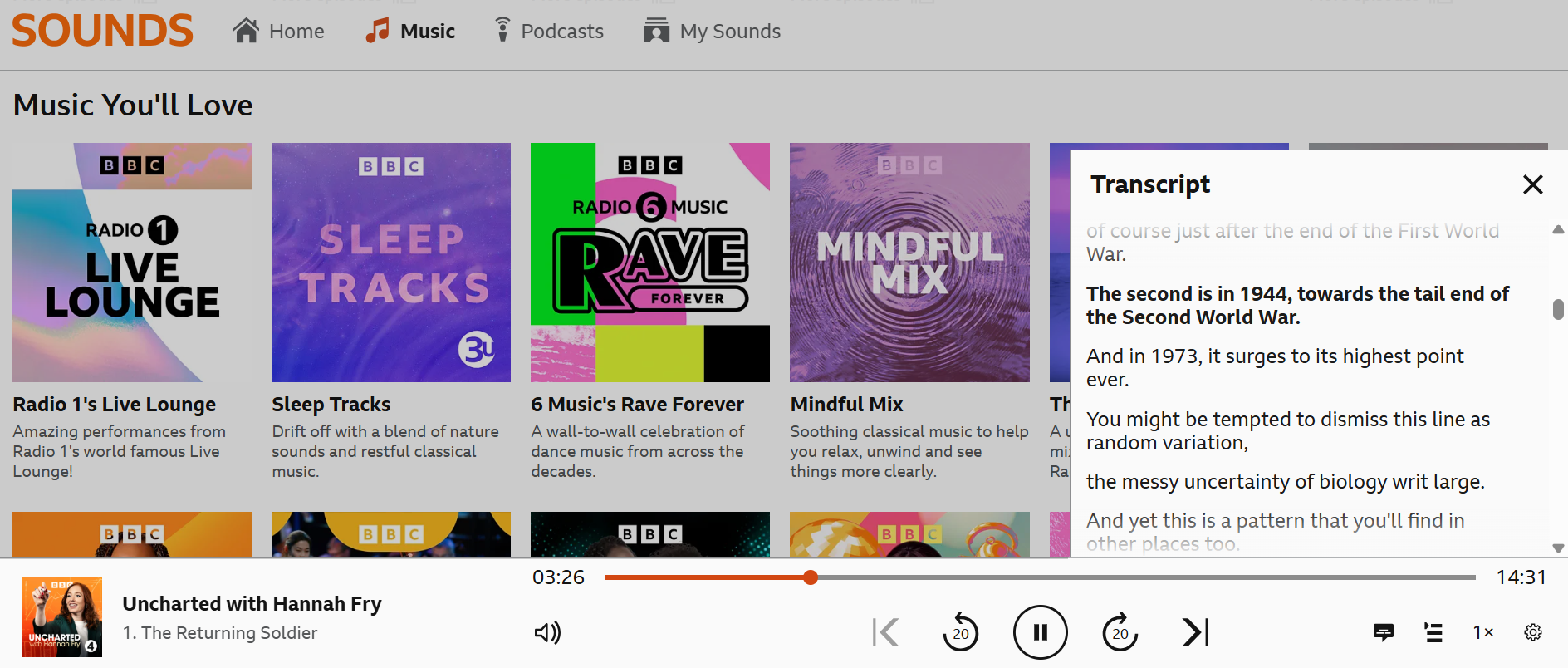The width and height of the screenshot is (1568, 668).
Task: Select line 'the messy uncertainty of biology'
Action: coord(1286,482)
